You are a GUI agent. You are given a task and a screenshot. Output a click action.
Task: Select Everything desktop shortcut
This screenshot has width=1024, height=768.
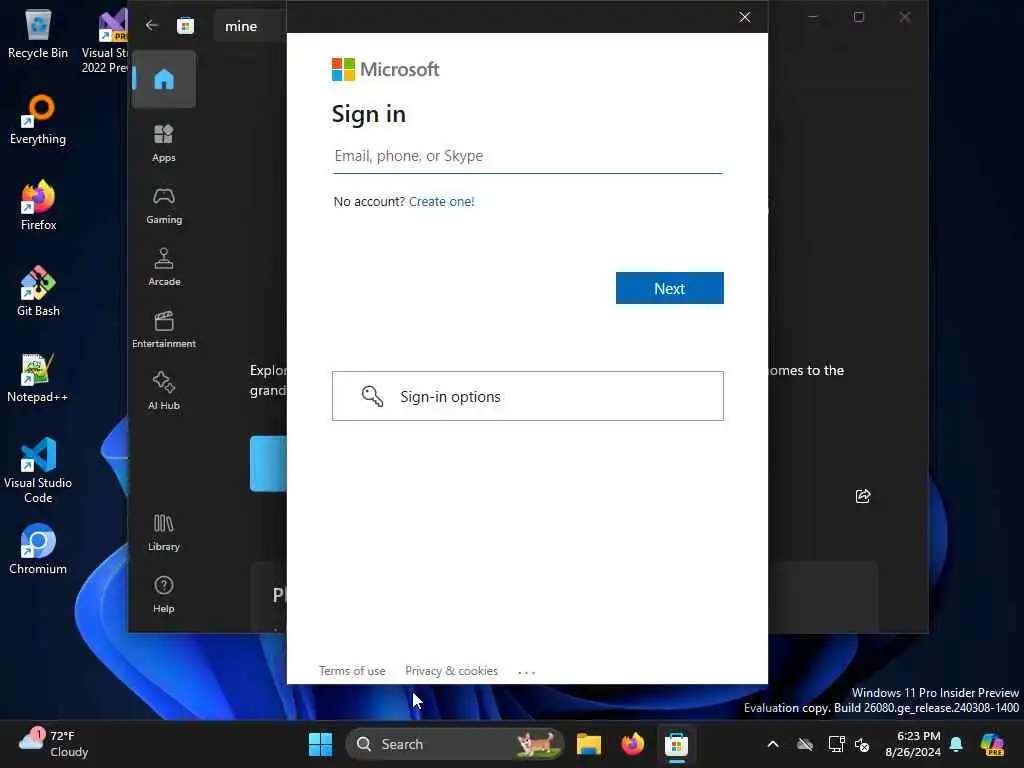pyautogui.click(x=38, y=120)
